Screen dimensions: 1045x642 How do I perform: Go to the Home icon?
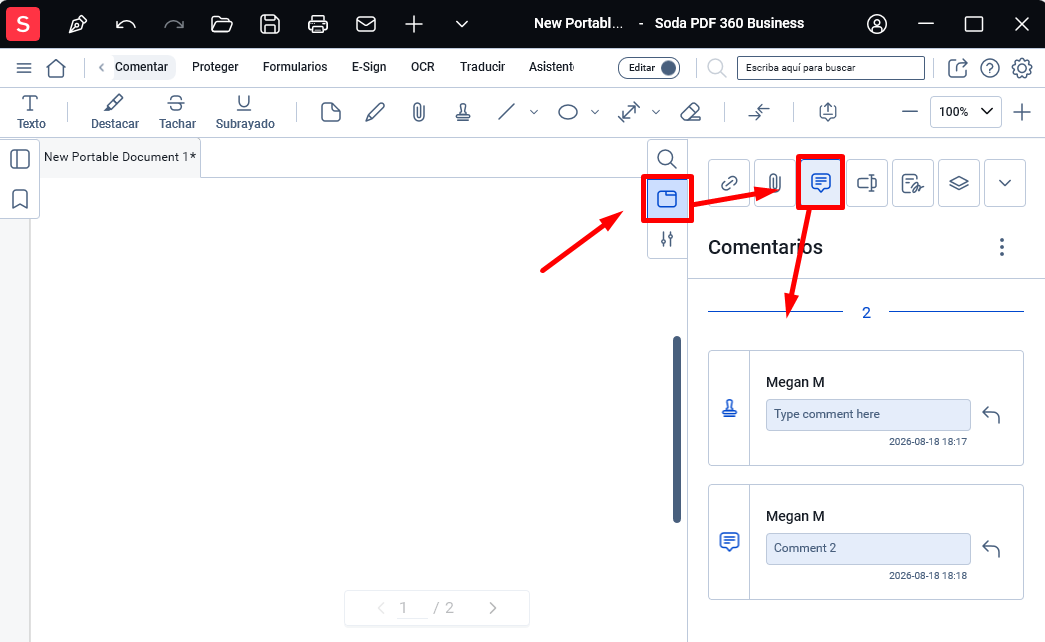56,68
